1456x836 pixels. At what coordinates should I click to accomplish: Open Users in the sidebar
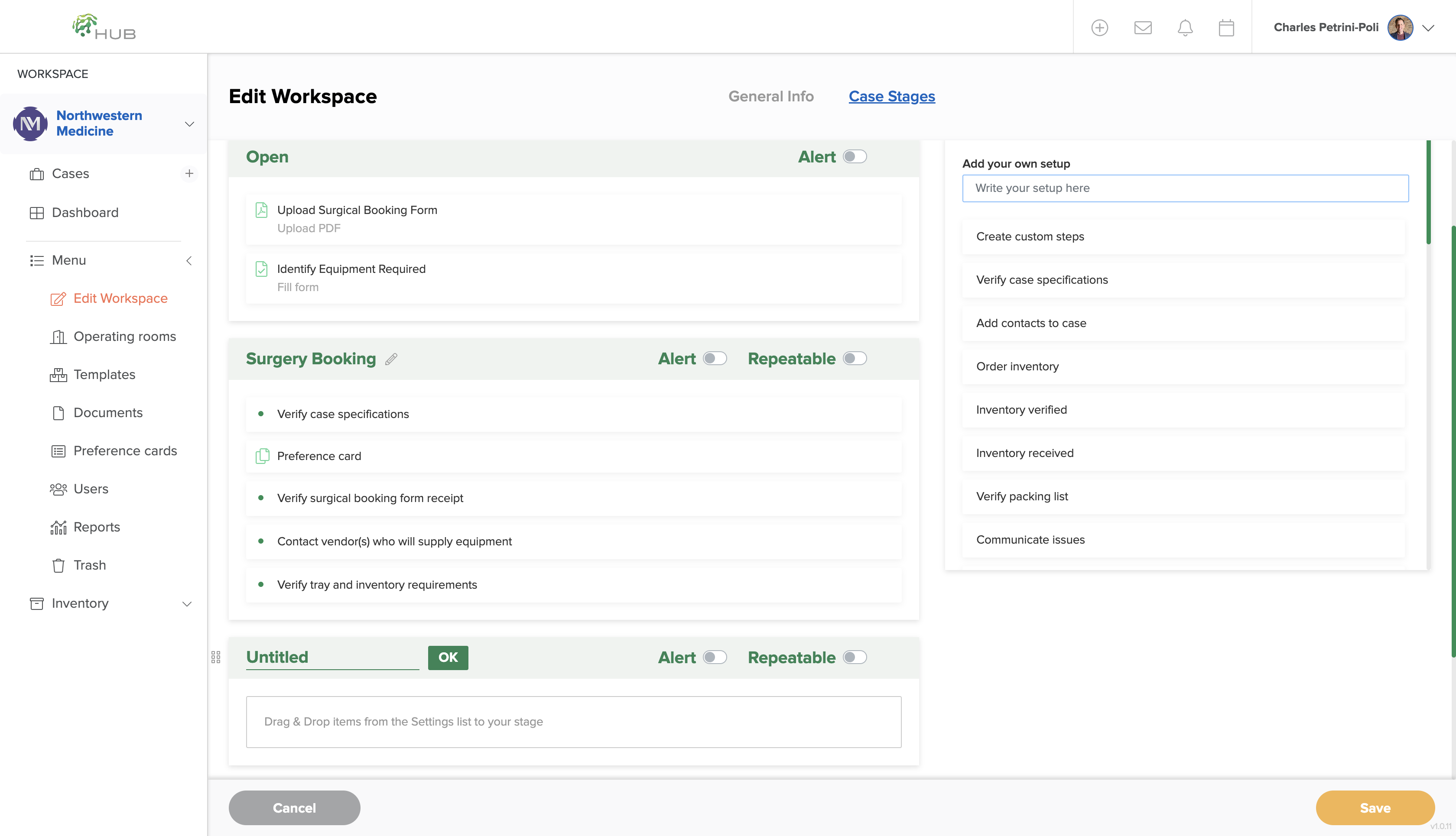click(79, 489)
